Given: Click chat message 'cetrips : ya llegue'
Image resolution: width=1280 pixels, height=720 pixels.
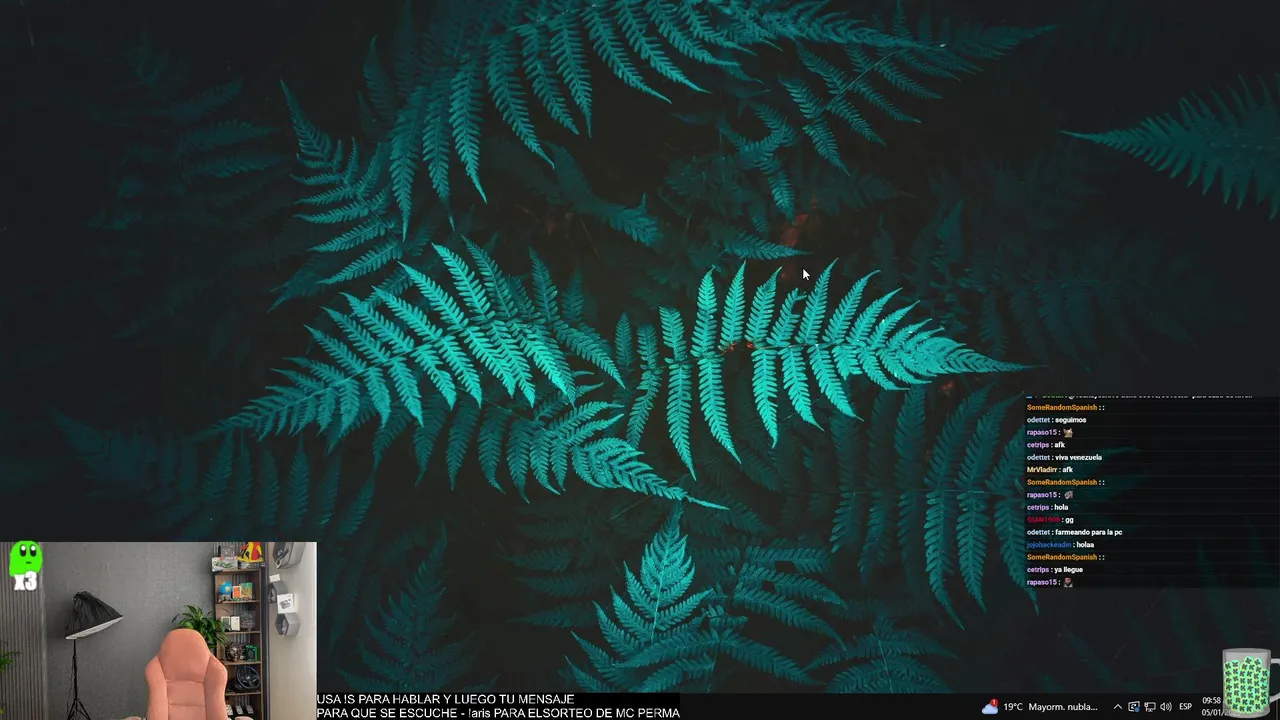Looking at the screenshot, I should pos(1055,570).
